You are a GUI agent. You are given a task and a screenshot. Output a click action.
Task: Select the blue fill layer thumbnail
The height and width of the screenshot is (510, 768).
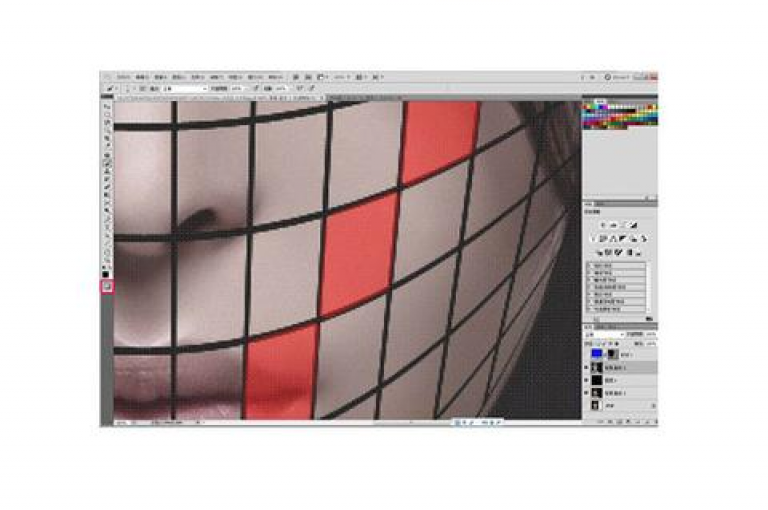point(597,353)
